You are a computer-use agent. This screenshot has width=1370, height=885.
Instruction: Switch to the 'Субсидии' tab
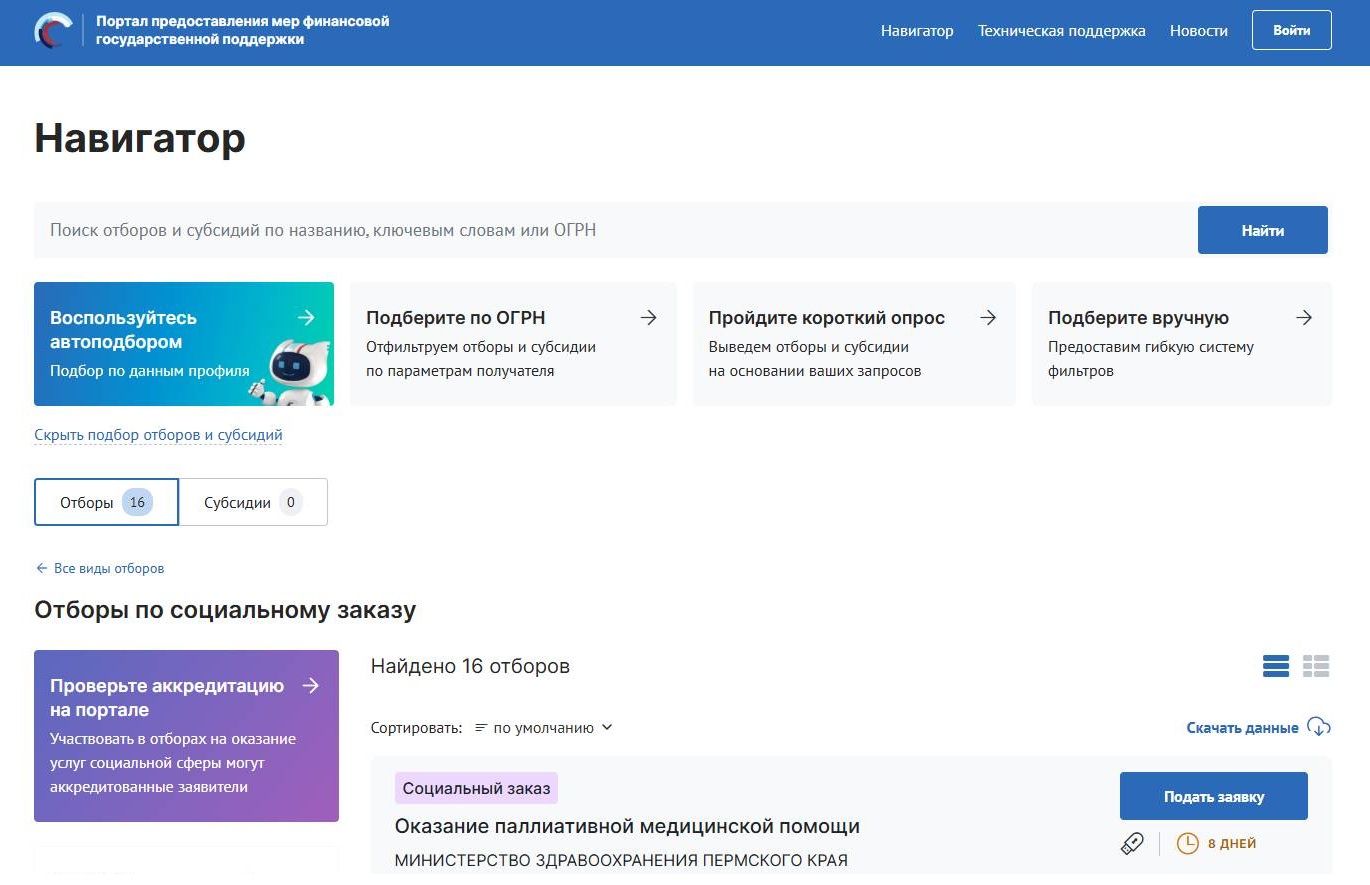pyautogui.click(x=253, y=502)
